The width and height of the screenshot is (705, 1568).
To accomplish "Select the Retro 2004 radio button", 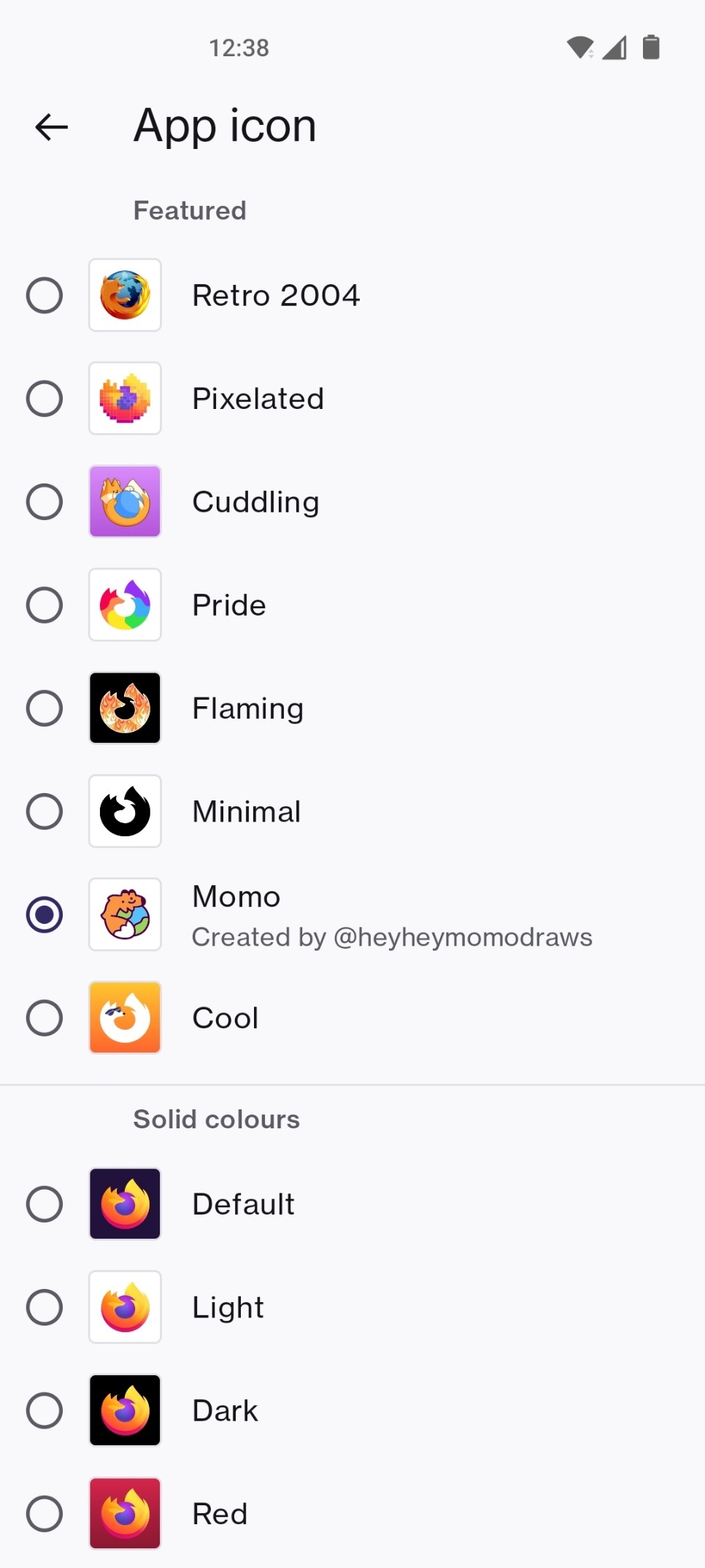I will coord(45,295).
